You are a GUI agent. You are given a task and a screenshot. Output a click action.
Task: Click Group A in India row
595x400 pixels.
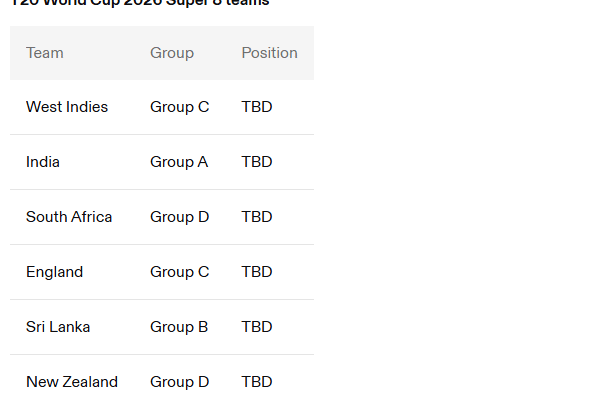[x=179, y=162]
